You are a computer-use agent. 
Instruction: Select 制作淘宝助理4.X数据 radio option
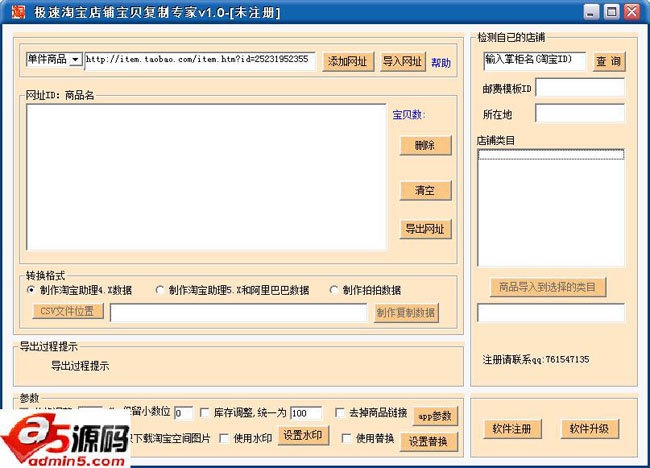tap(31, 290)
